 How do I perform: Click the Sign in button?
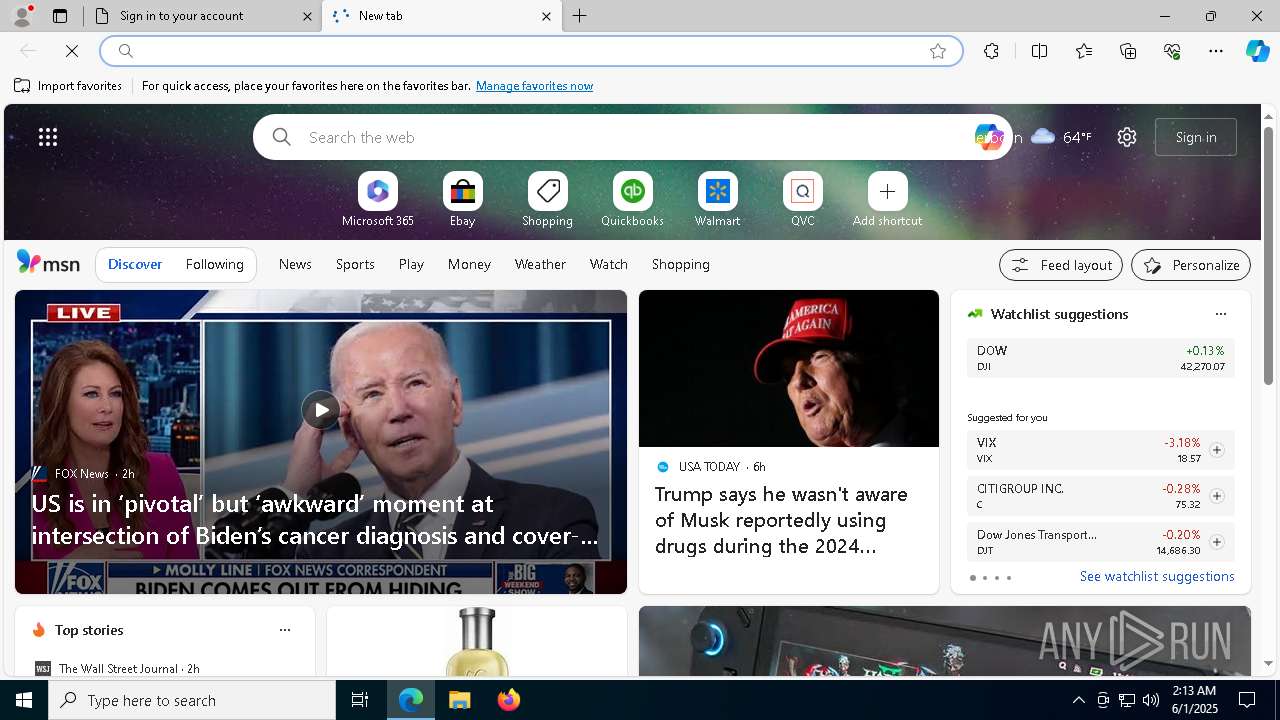point(1196,137)
